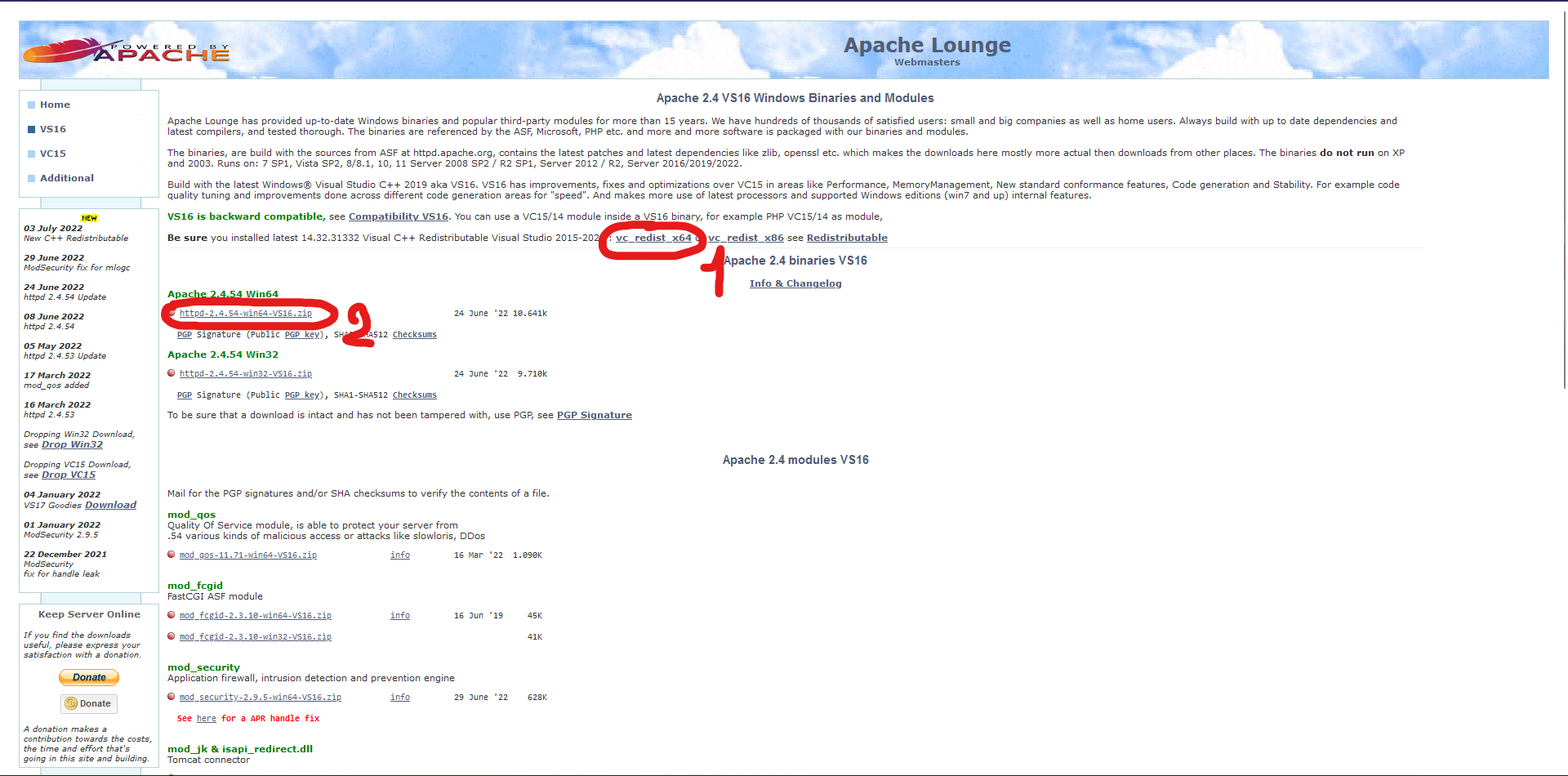Download the vc_redist_x64 redistributable

click(x=653, y=238)
